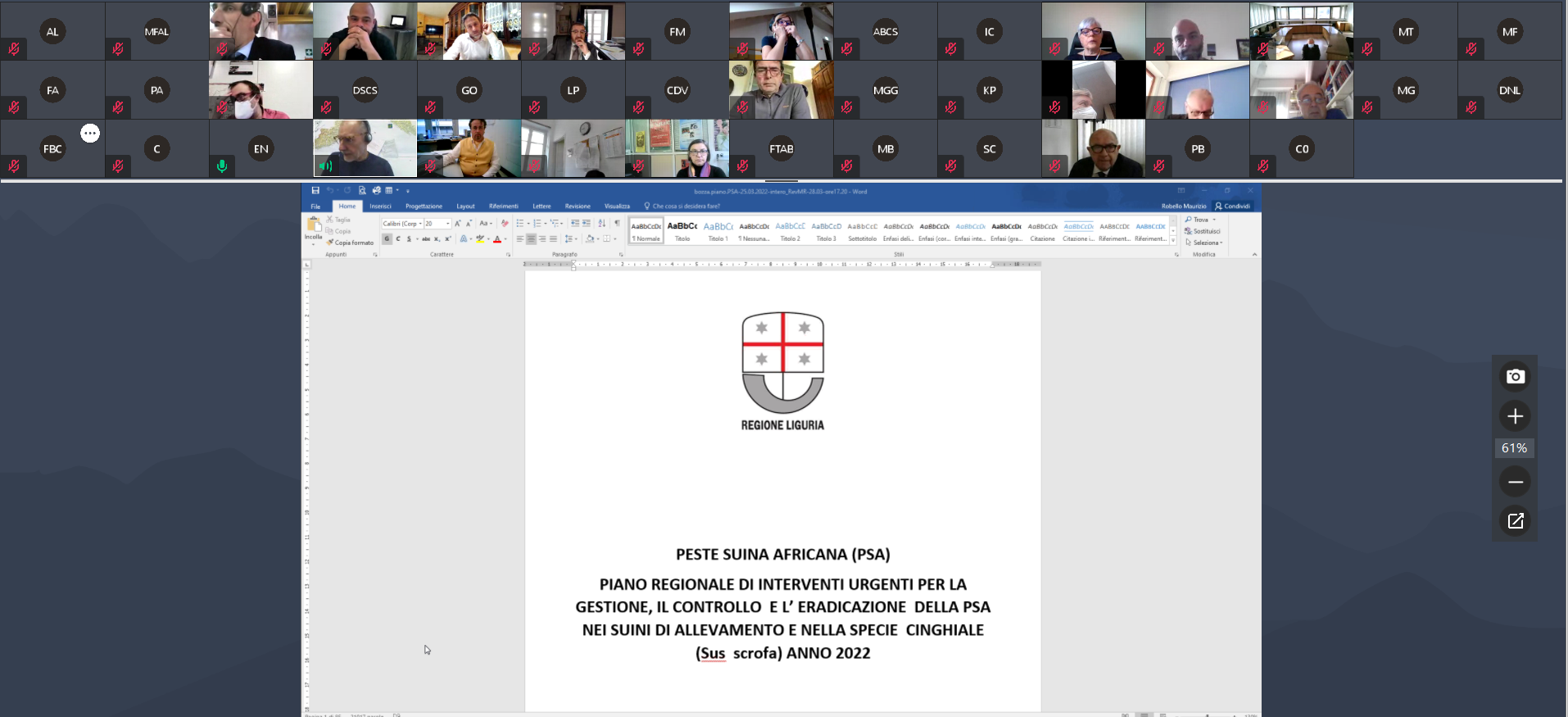Click the Condividi share button in Word
Viewport: 1568px width, 717px height.
click(1233, 206)
